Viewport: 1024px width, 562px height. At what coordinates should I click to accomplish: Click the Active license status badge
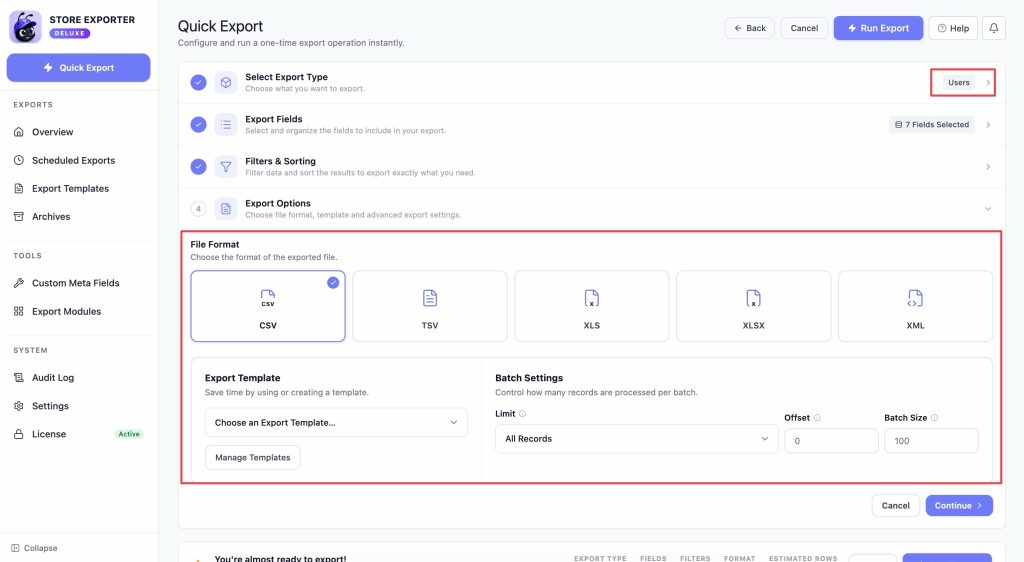[x=129, y=434]
